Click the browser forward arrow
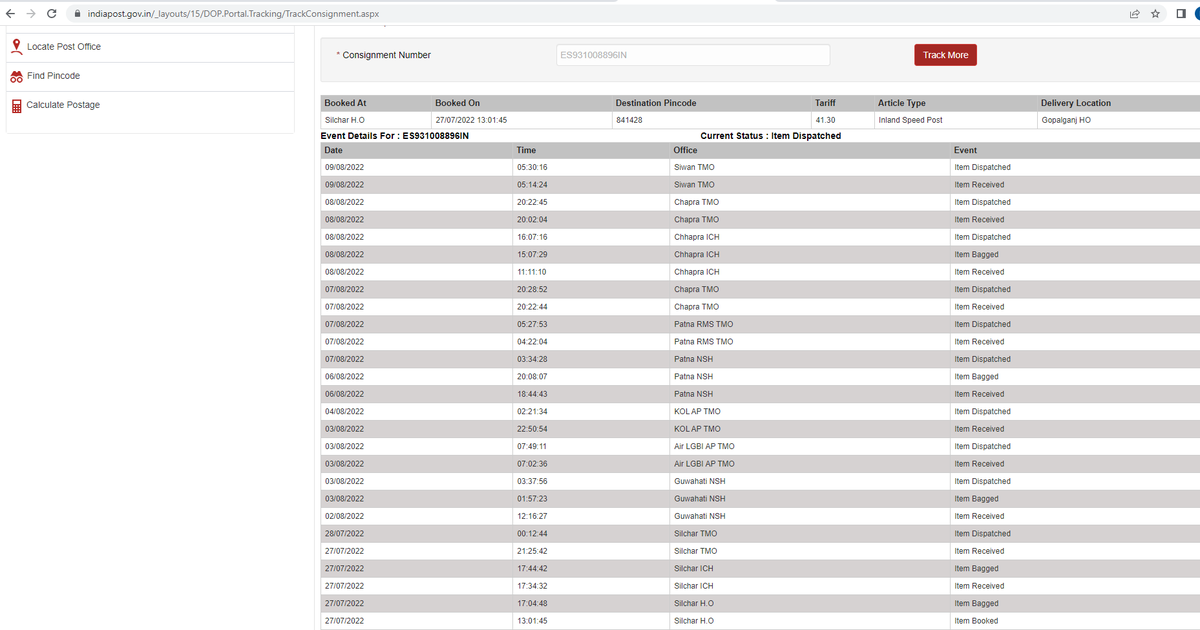Image resolution: width=1200 pixels, height=630 pixels. [31, 14]
